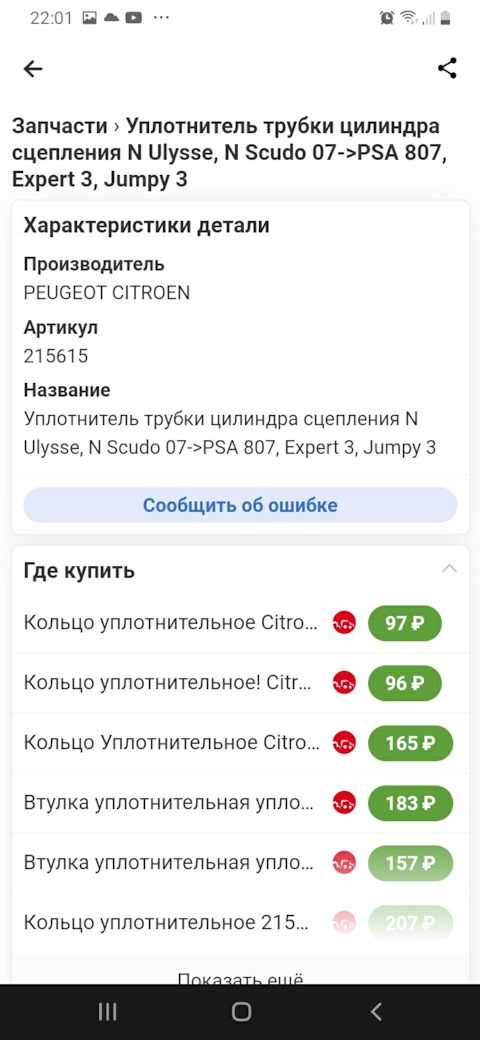Tap Показать ещё to show more offers
The image size is (480, 1040).
240,978
